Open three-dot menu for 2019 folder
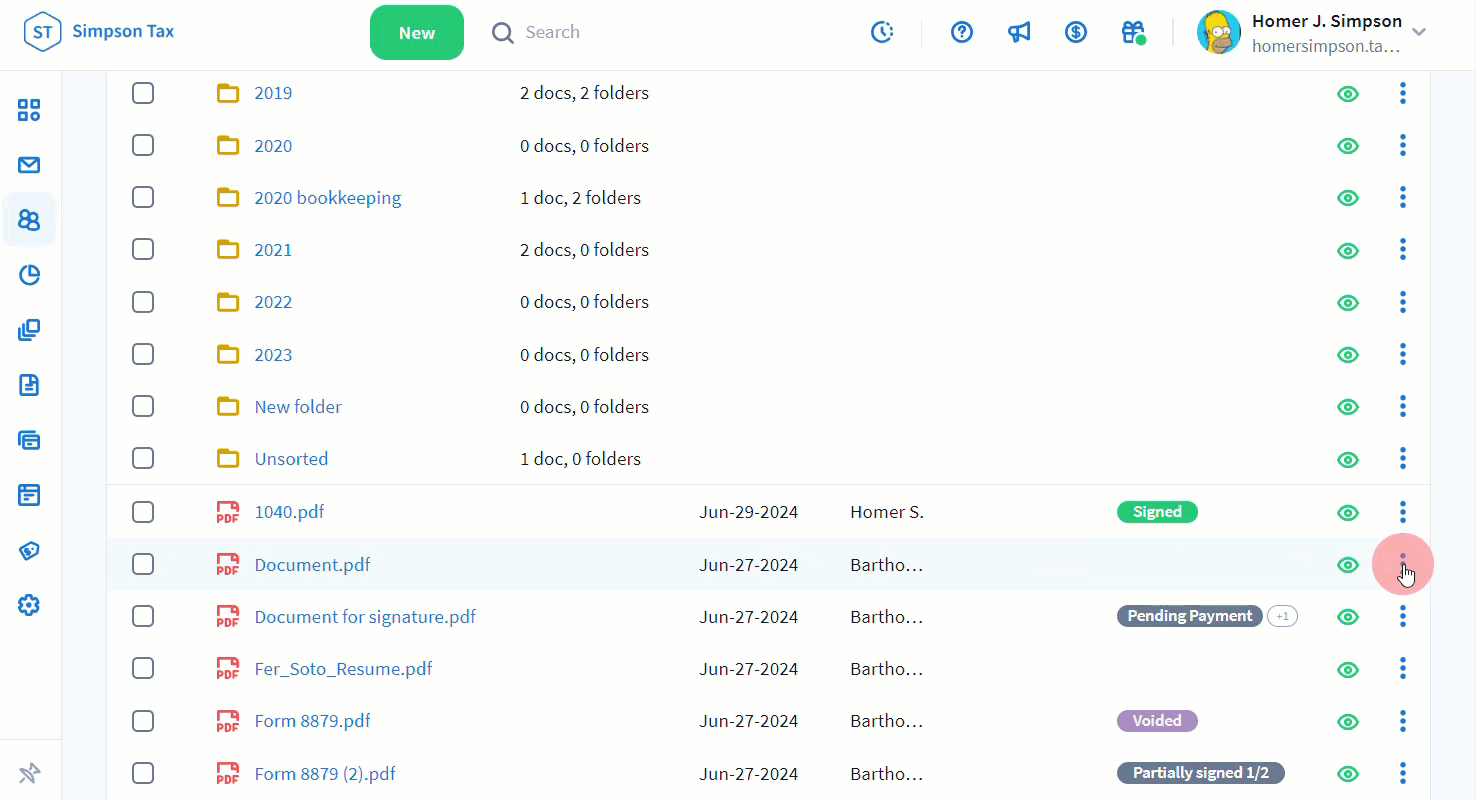 pos(1403,93)
